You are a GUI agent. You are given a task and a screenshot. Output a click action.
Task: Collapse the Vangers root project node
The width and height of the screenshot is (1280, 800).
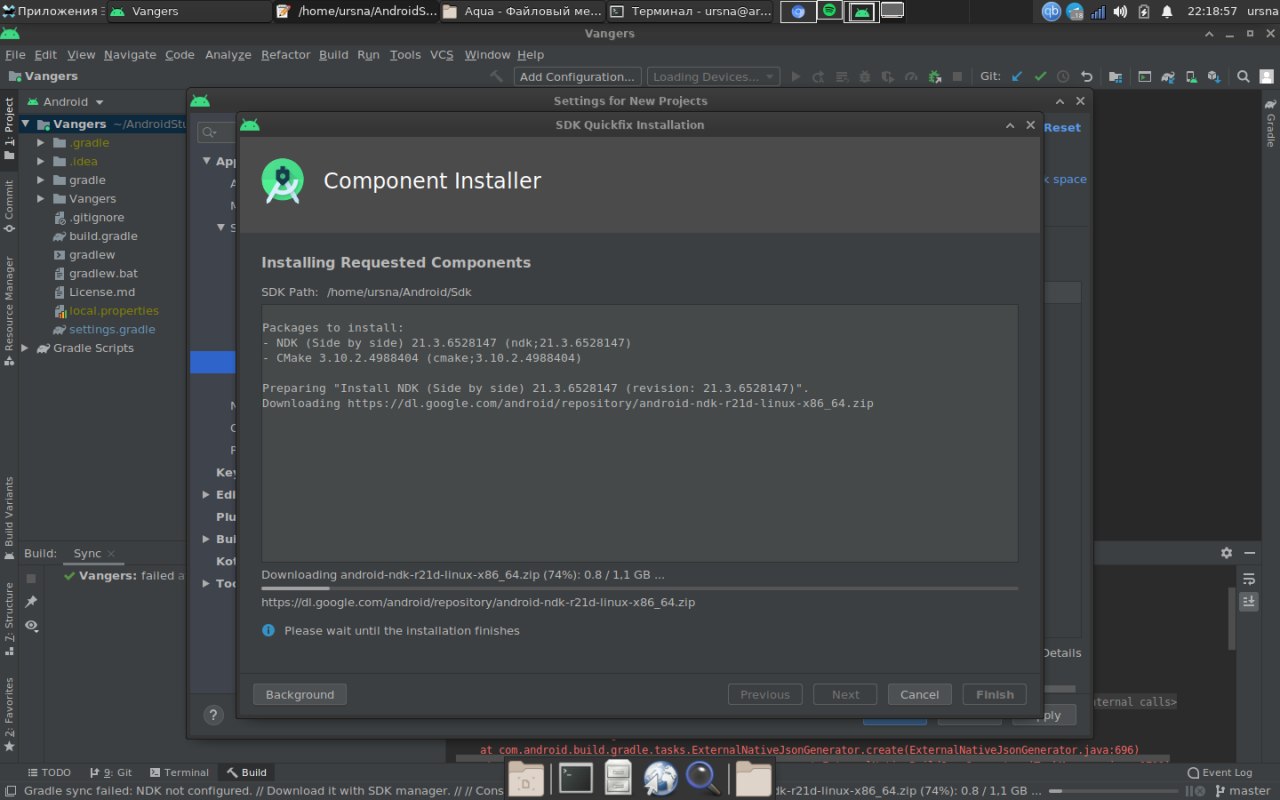coord(25,124)
